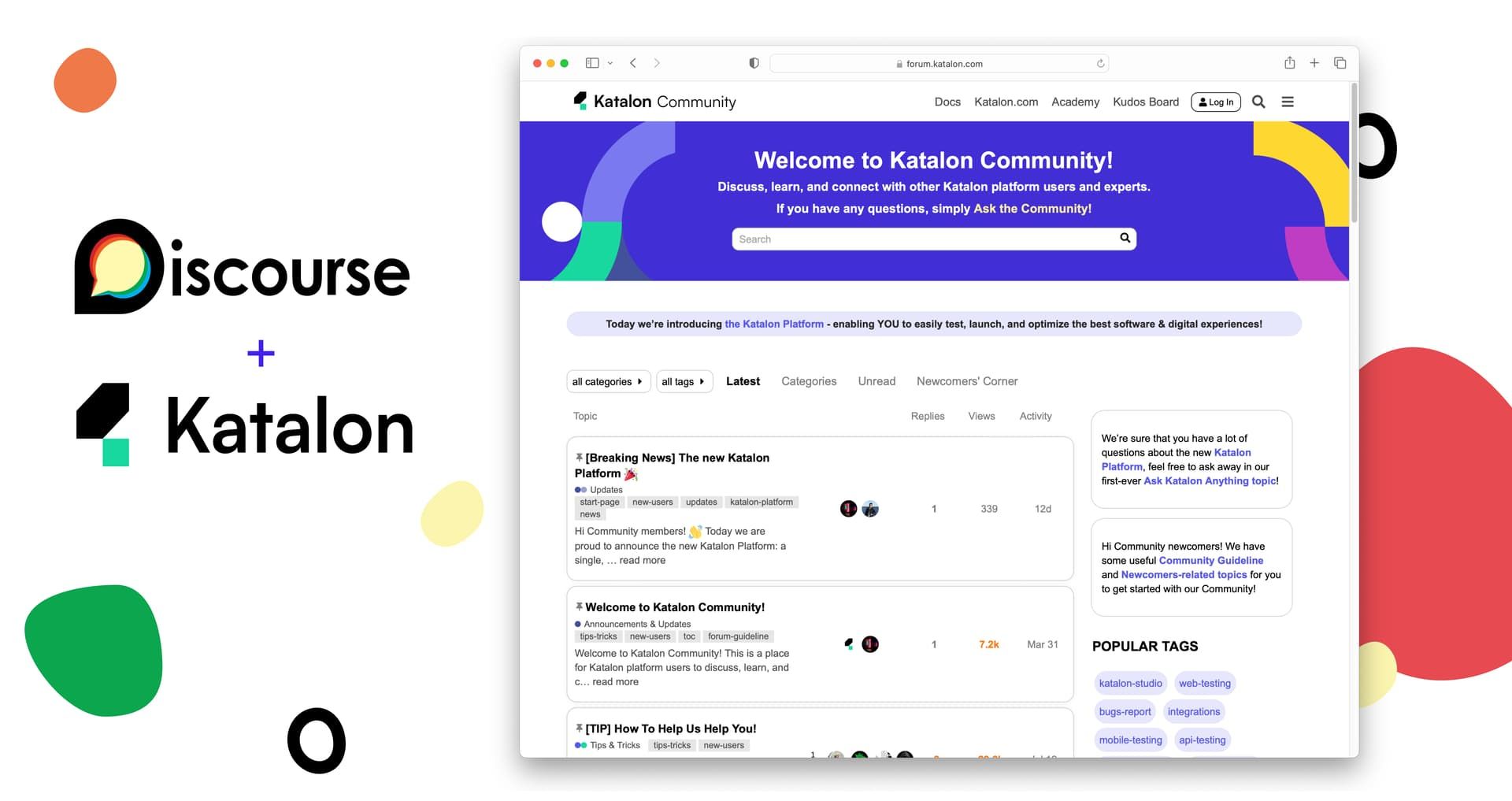Unpin the Welcome to Katalon Community topic

(579, 606)
